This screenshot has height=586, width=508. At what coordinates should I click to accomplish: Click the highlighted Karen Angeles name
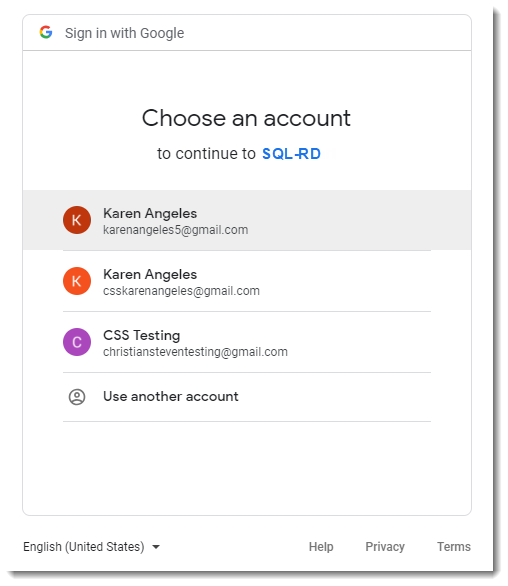click(150, 214)
